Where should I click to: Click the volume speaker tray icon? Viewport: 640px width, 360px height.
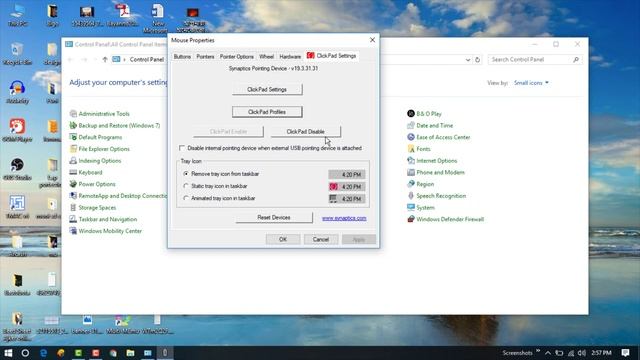click(582, 353)
